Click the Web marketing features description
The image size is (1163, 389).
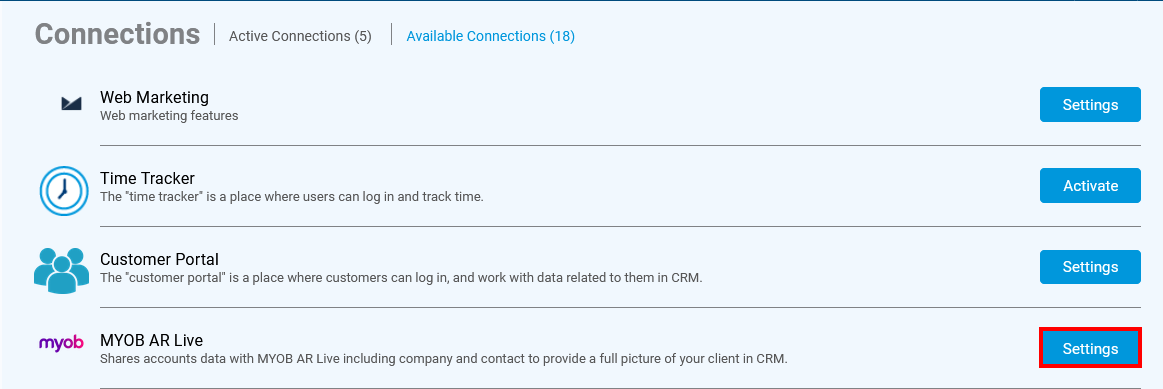[x=169, y=116]
